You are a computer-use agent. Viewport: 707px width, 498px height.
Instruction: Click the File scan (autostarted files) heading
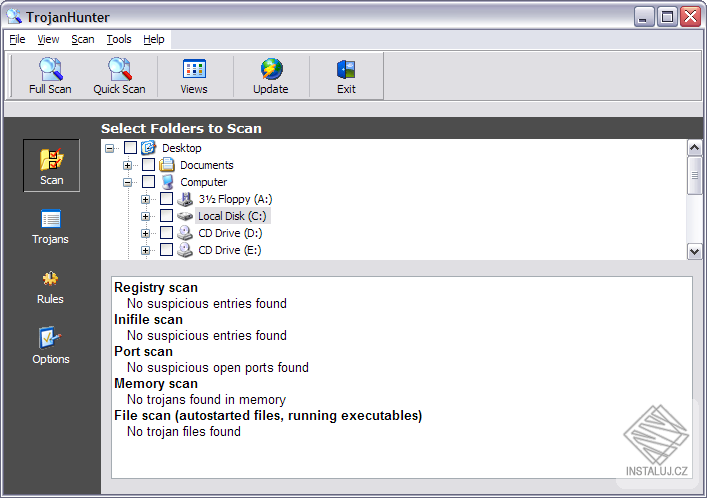268,415
